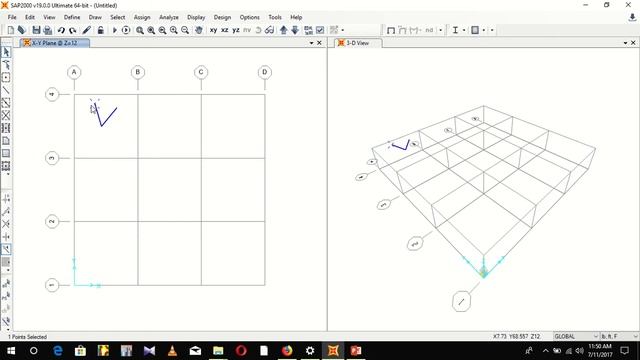Open the GLOBAL coordinate system dropdown
This screenshot has height=360, width=640.
(576, 336)
